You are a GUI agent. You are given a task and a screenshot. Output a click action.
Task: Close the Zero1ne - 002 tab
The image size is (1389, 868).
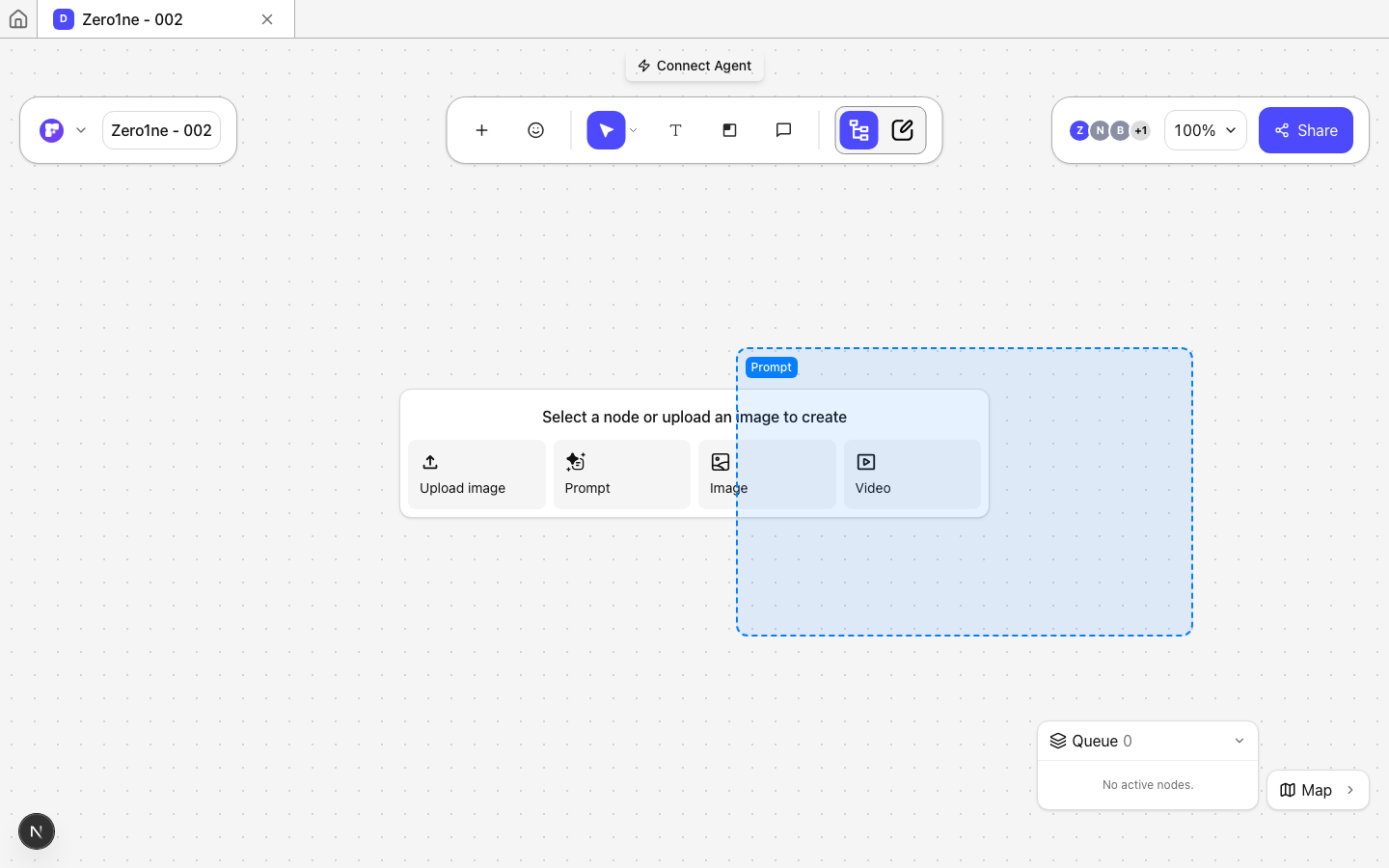coord(267,19)
